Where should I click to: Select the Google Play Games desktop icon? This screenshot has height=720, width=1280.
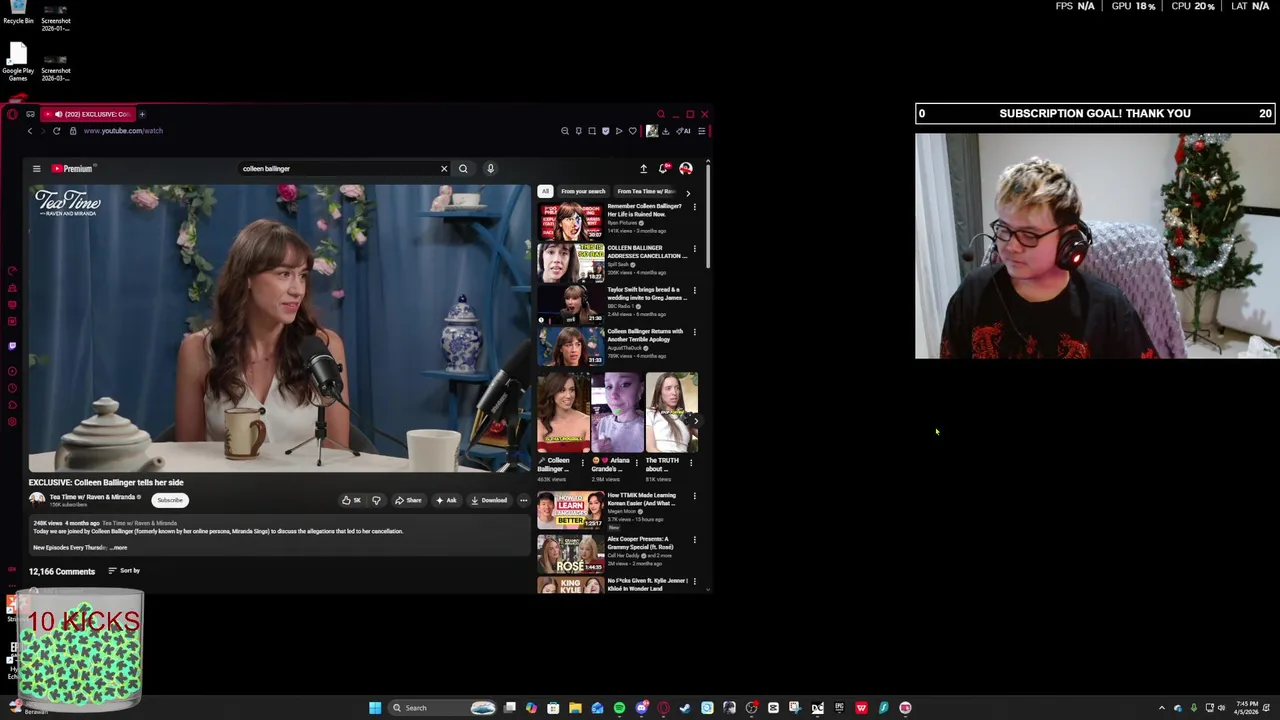[x=18, y=62]
